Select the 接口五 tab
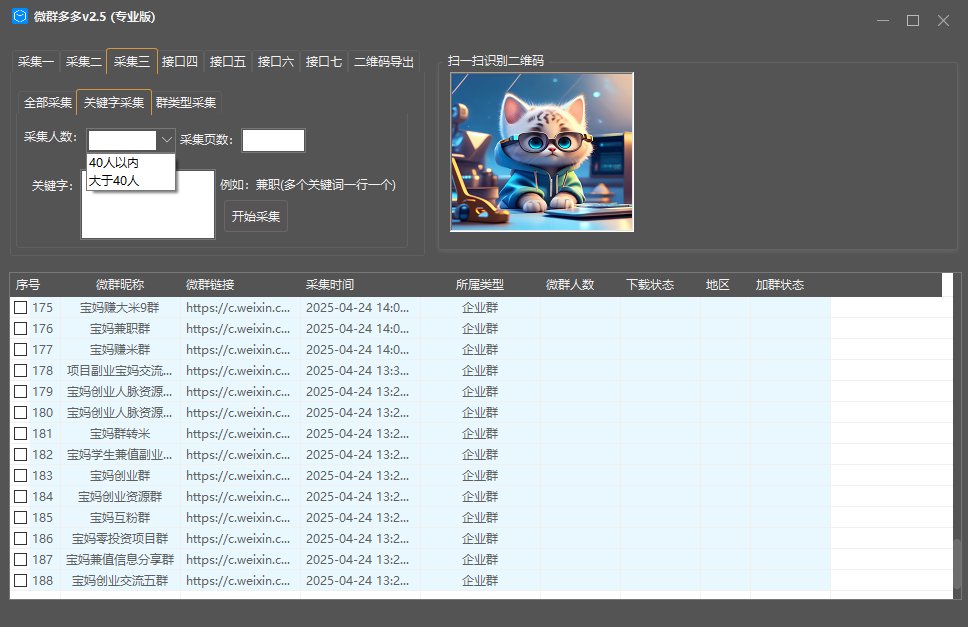The width and height of the screenshot is (968, 627). pyautogui.click(x=227, y=62)
